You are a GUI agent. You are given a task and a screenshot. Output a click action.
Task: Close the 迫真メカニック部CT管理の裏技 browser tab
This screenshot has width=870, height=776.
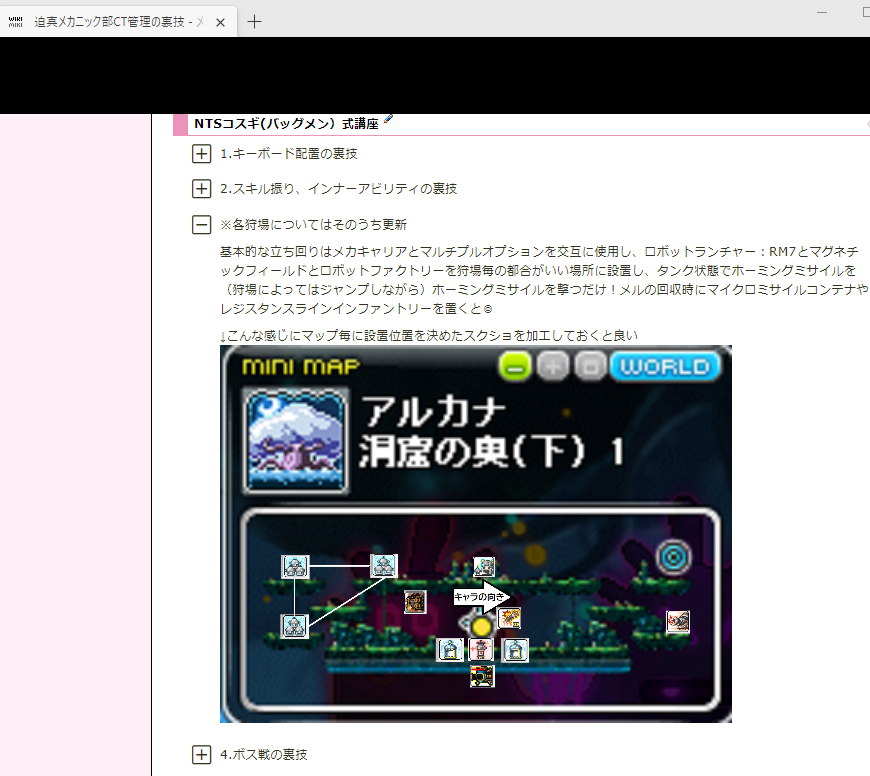tap(220, 22)
